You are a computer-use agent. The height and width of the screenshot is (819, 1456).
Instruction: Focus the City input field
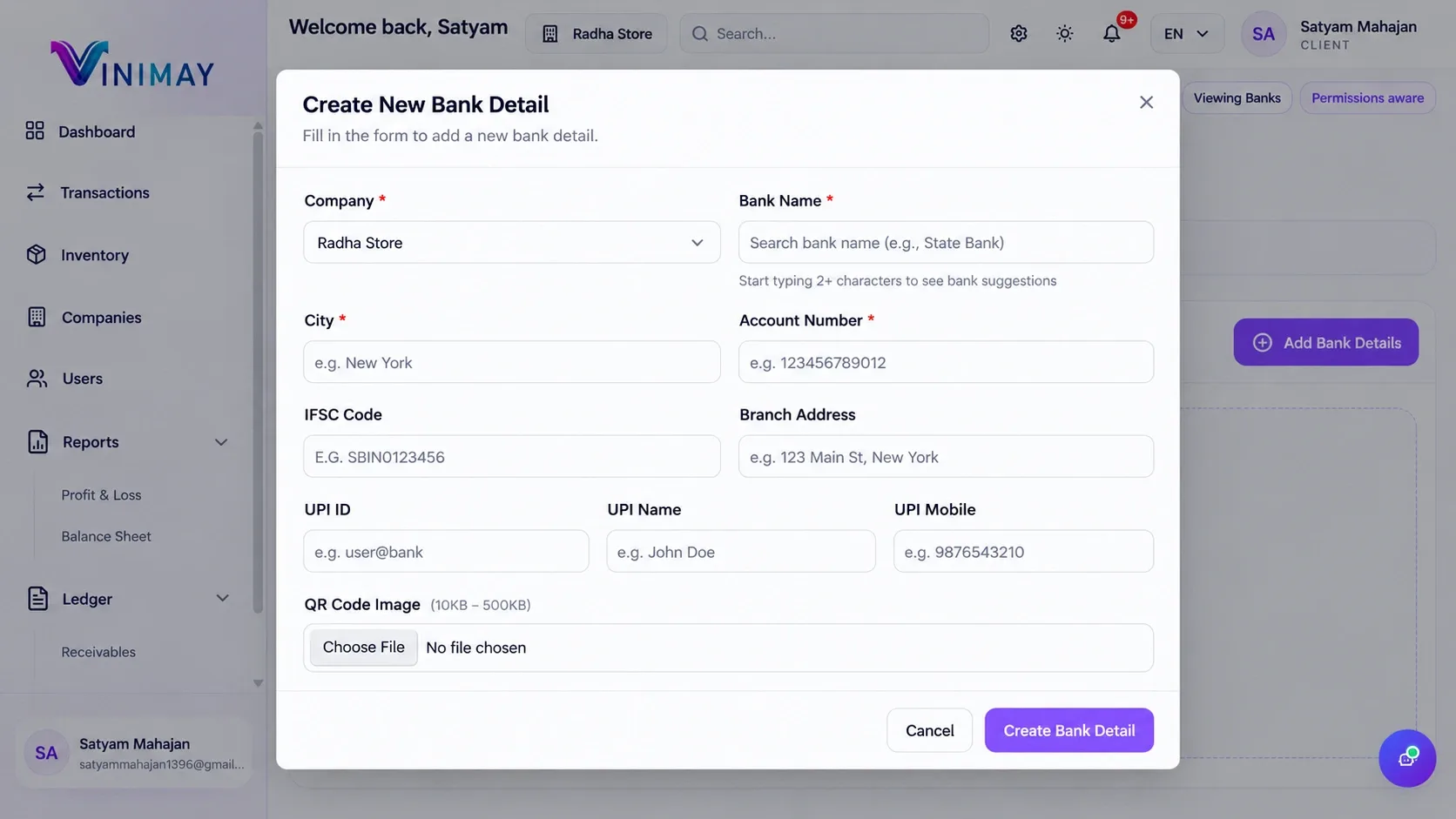pyautogui.click(x=512, y=362)
